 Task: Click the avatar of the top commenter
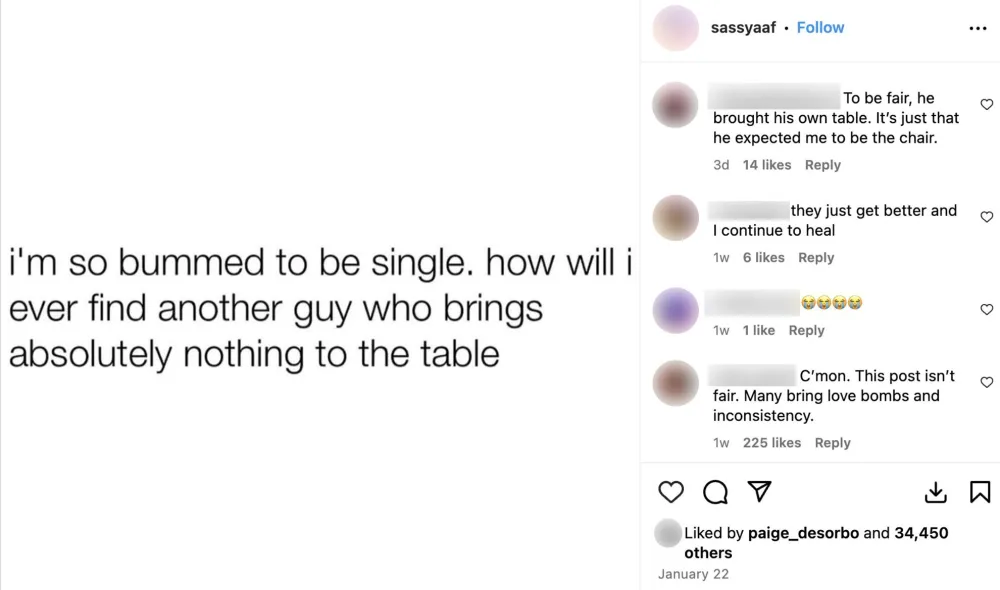(x=675, y=104)
